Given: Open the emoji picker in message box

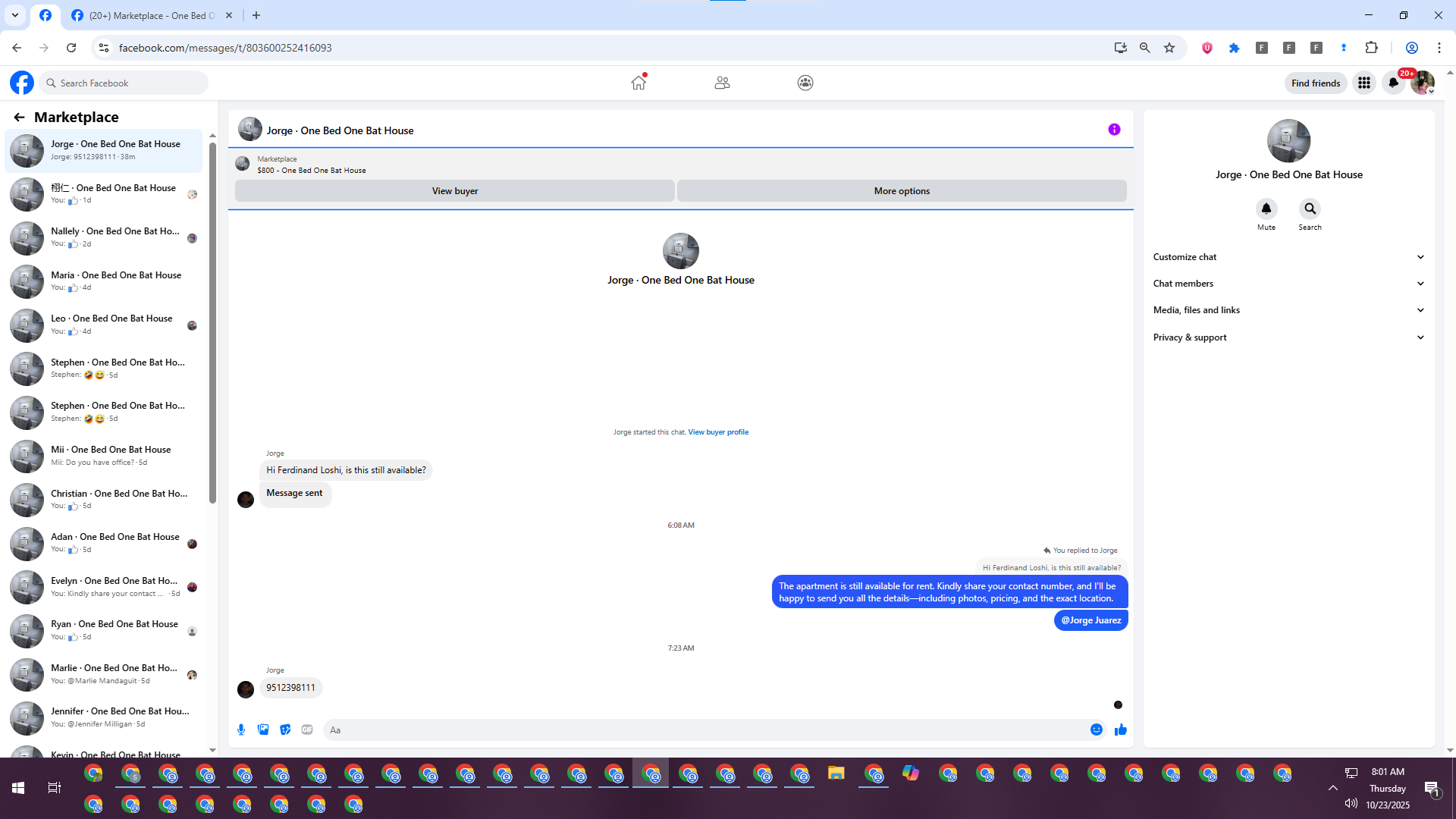Looking at the screenshot, I should pos(1097,730).
